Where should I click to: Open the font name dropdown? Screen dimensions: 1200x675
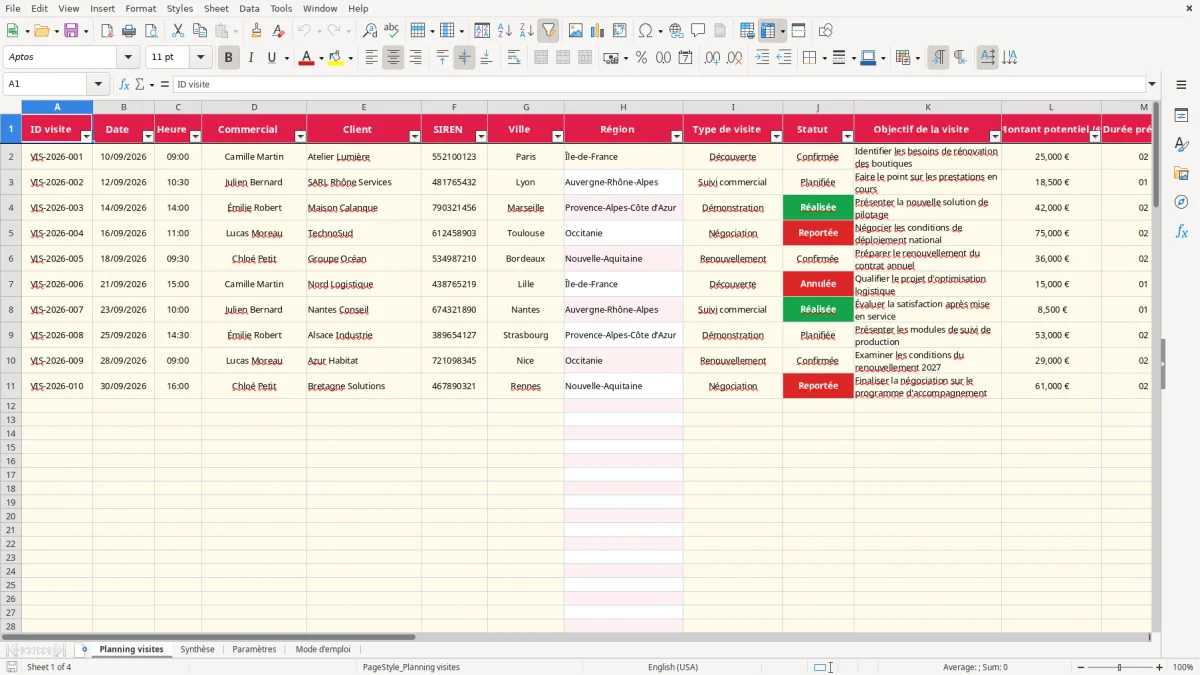[x=128, y=58]
